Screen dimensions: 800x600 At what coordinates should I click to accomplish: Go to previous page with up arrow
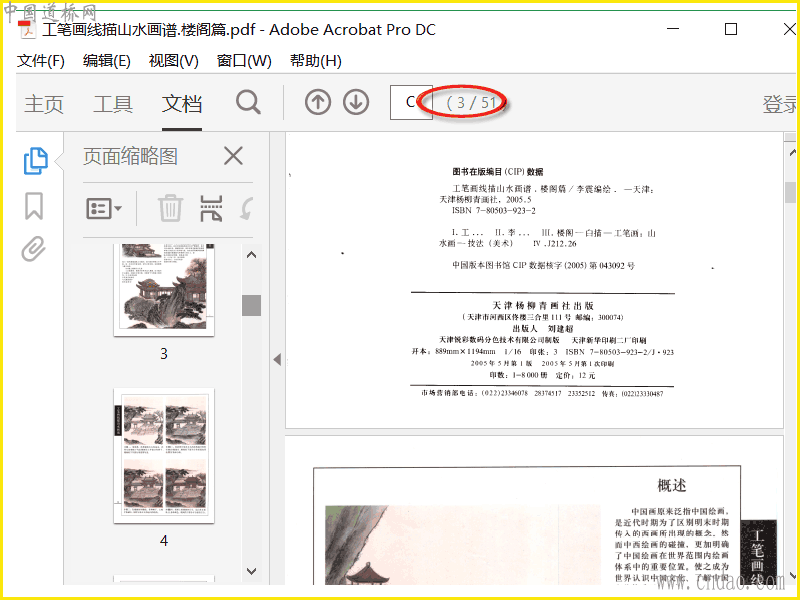click(318, 102)
